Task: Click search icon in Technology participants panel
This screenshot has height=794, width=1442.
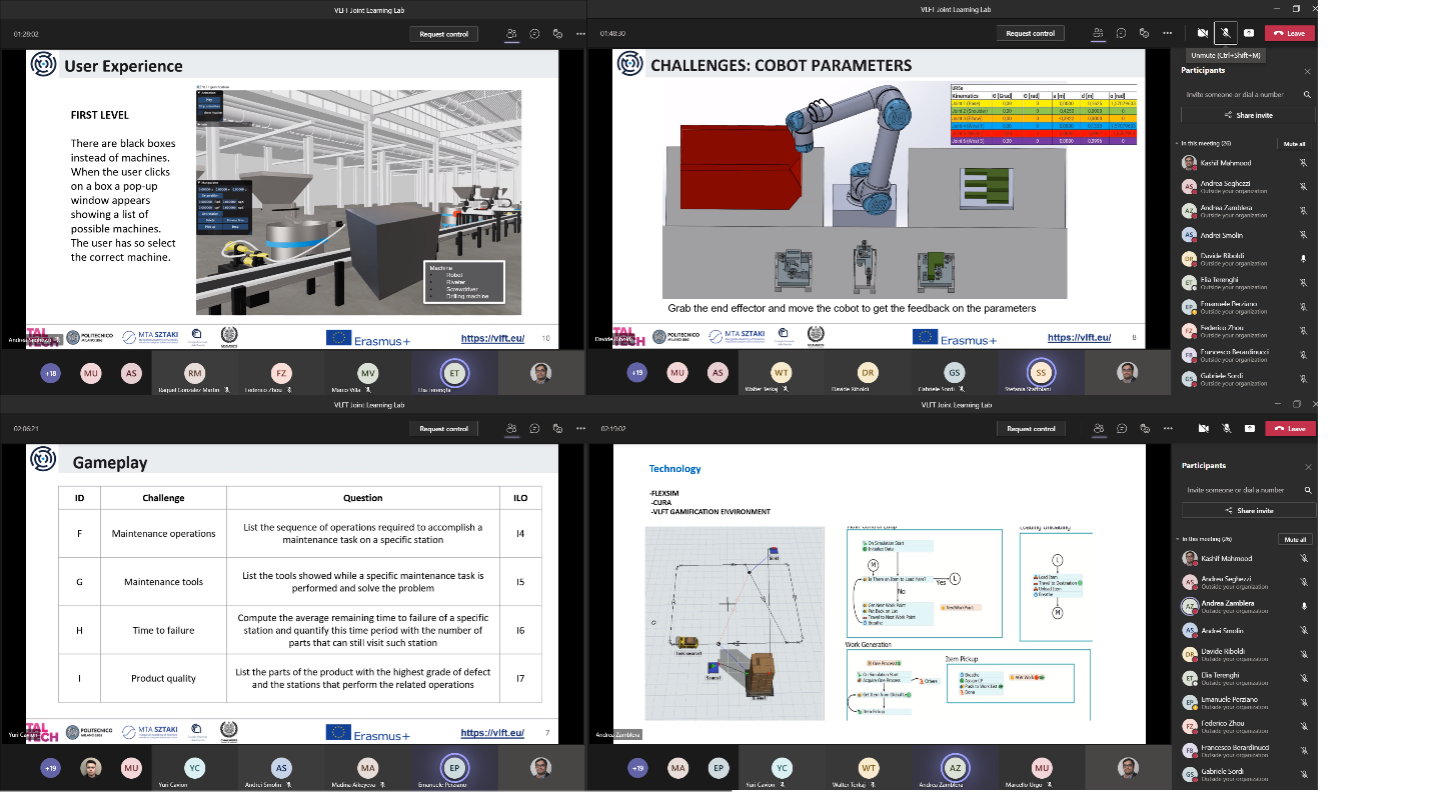Action: pos(1307,490)
